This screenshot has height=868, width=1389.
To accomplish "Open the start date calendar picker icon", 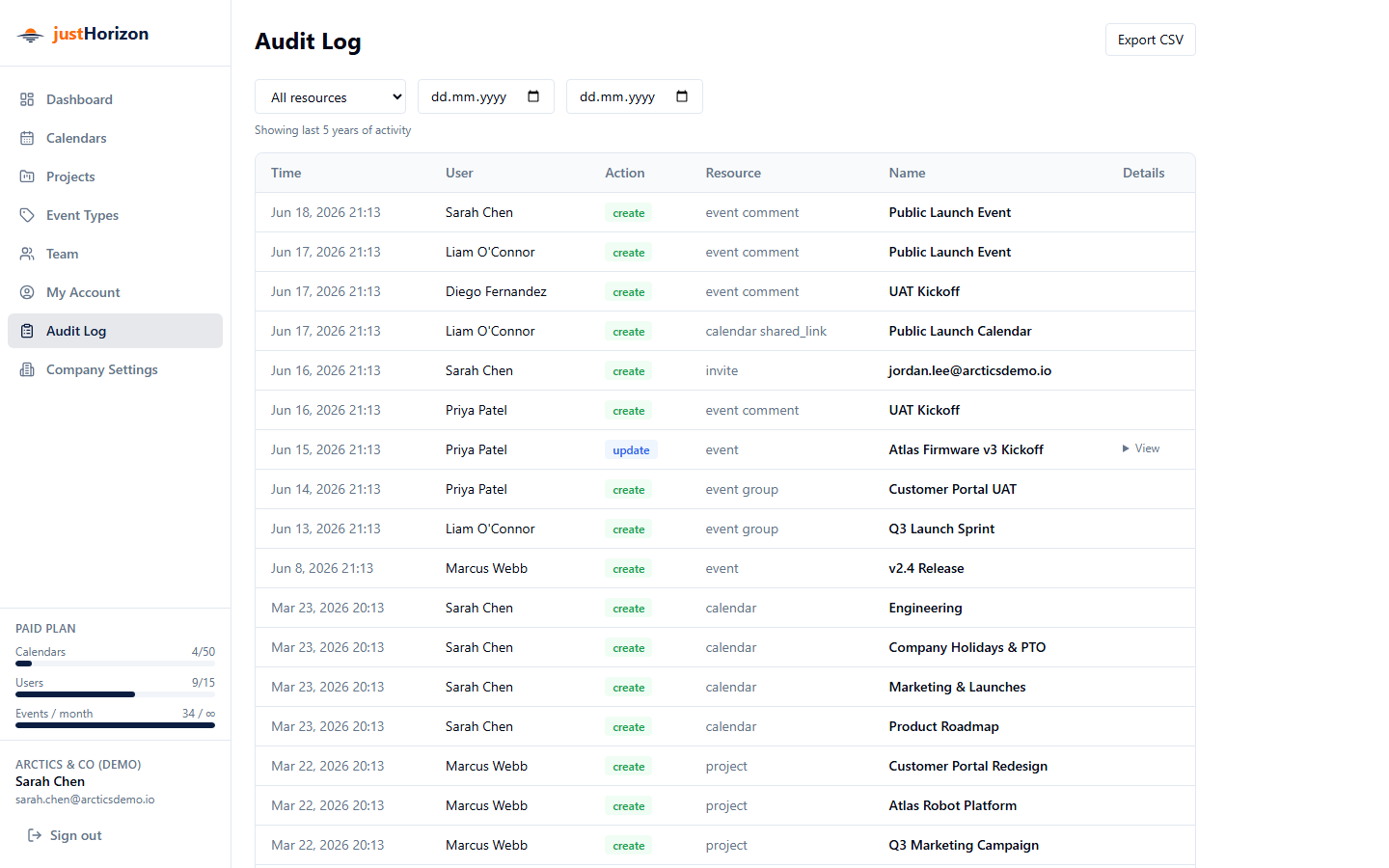I will point(533,96).
